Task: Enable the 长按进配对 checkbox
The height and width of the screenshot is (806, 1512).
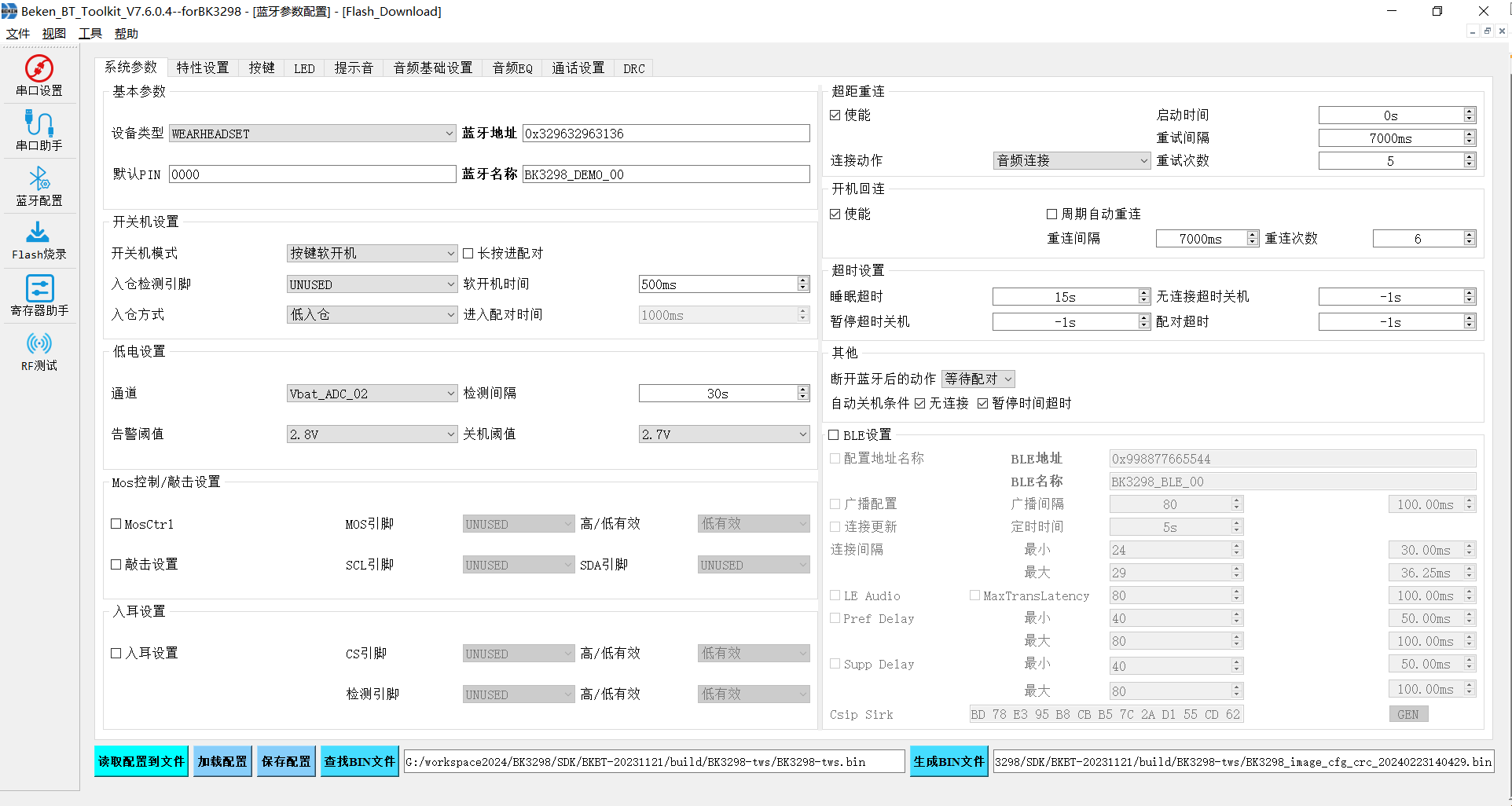Action: coord(468,253)
